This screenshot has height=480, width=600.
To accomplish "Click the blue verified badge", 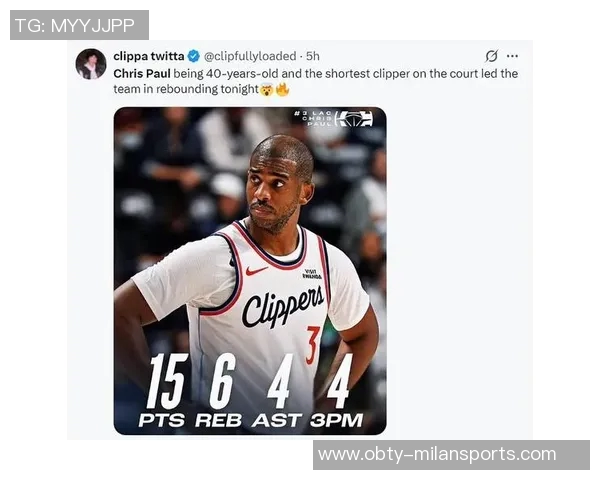I will click(x=194, y=56).
